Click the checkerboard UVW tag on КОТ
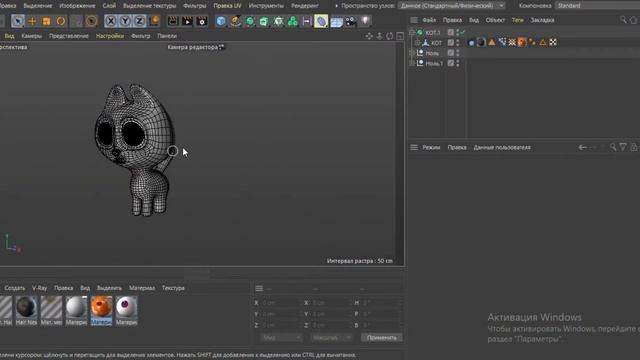The image size is (640, 360). coord(553,42)
